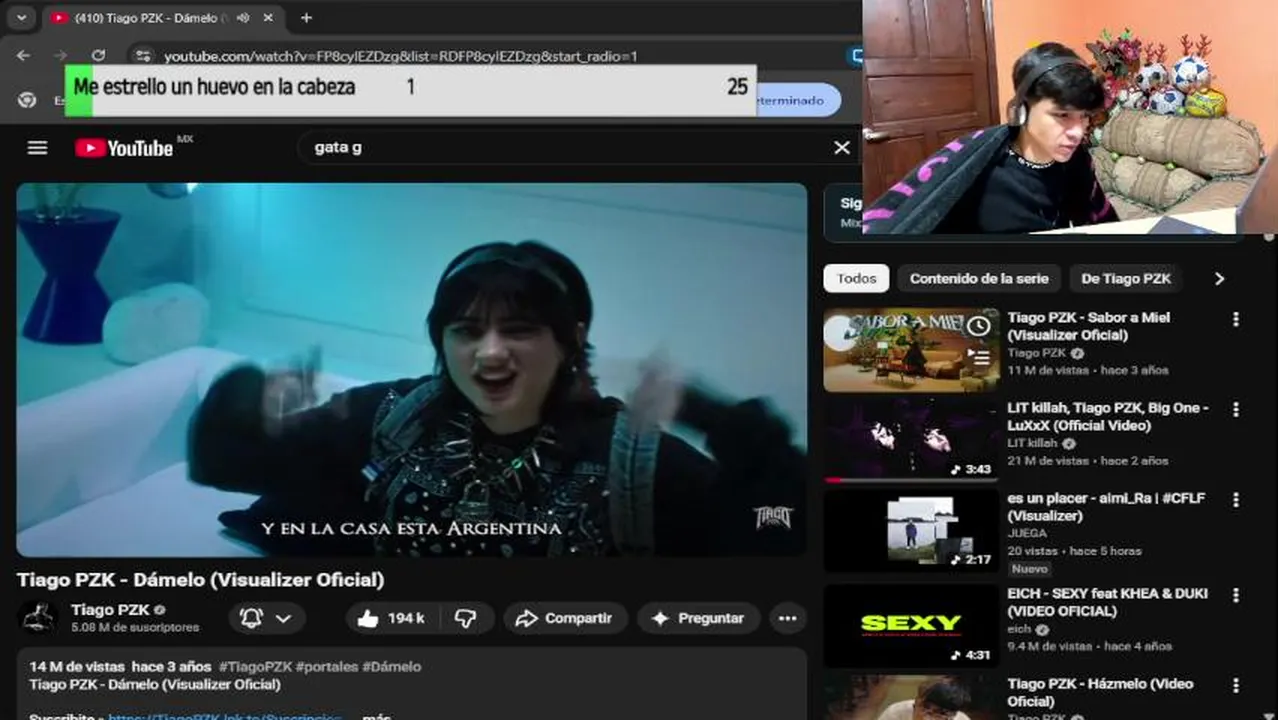Open options menu for Sabor a Miel
The image size is (1278, 720).
click(1236, 319)
